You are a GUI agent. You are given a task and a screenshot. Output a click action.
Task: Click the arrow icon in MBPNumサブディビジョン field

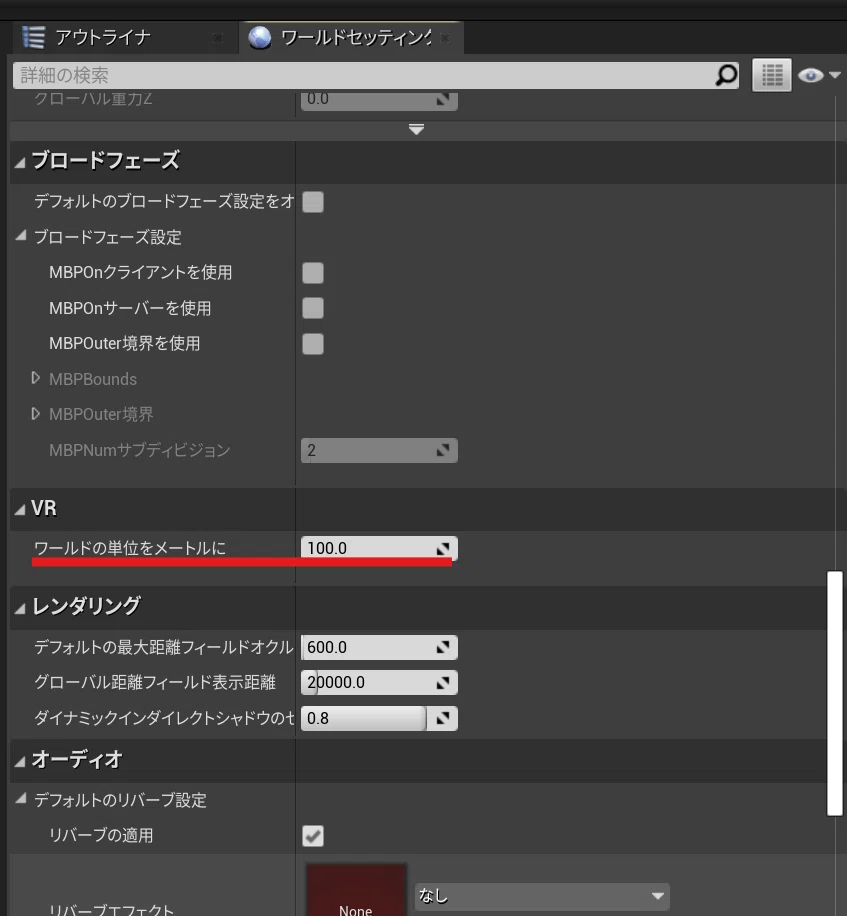(443, 450)
